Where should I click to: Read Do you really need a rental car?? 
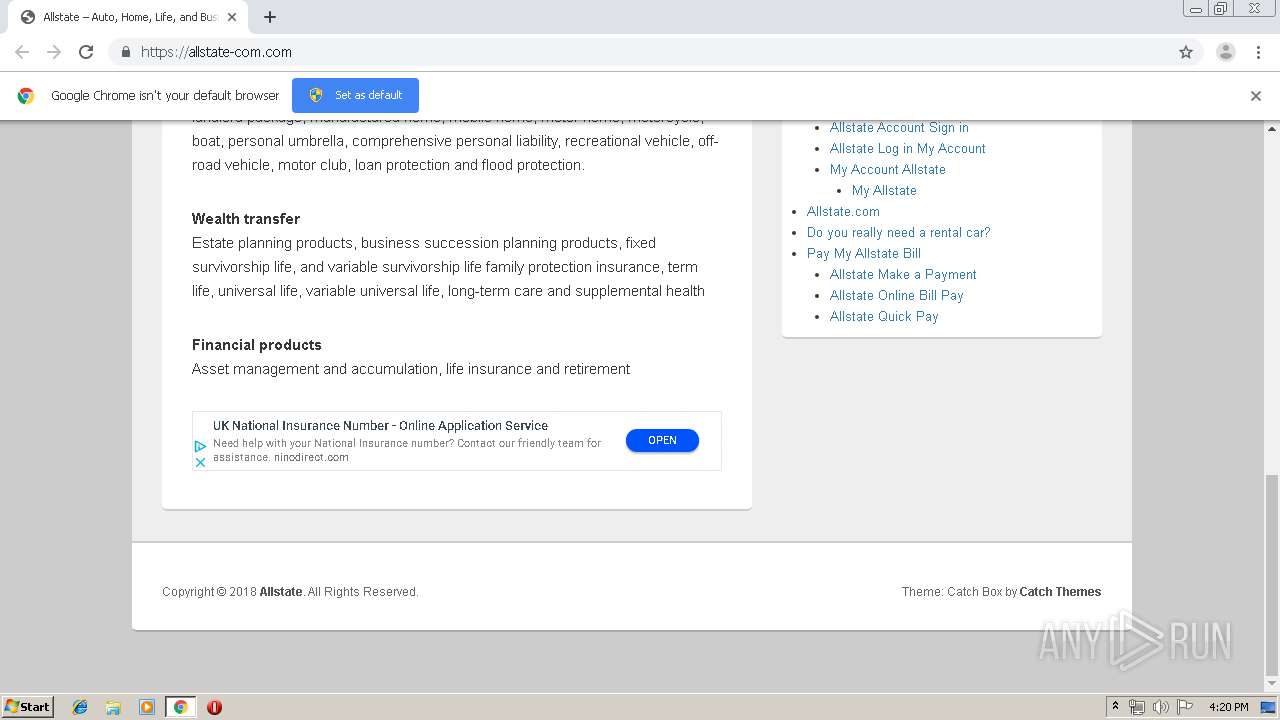coord(898,232)
